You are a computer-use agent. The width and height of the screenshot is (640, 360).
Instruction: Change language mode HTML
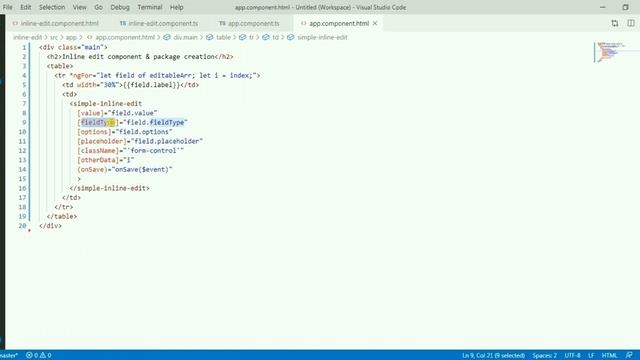[x=609, y=355]
